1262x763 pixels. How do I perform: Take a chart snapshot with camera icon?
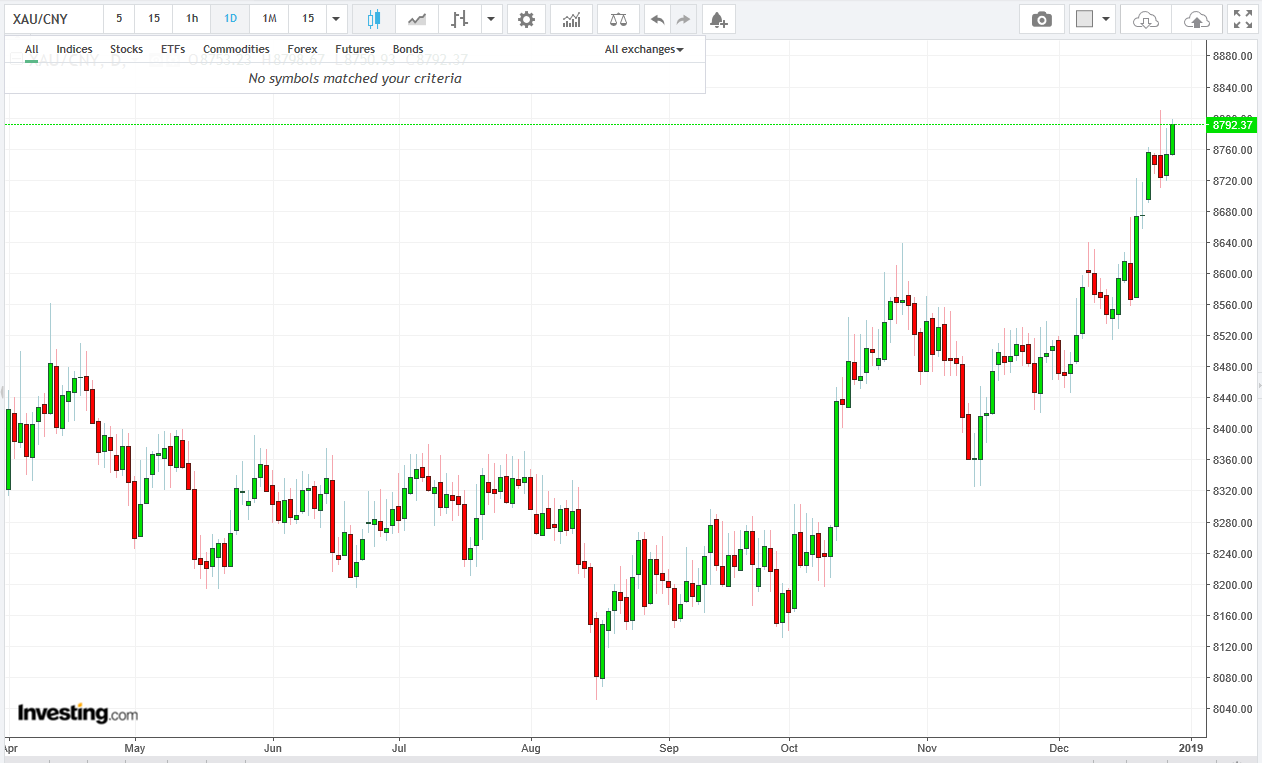(1042, 19)
